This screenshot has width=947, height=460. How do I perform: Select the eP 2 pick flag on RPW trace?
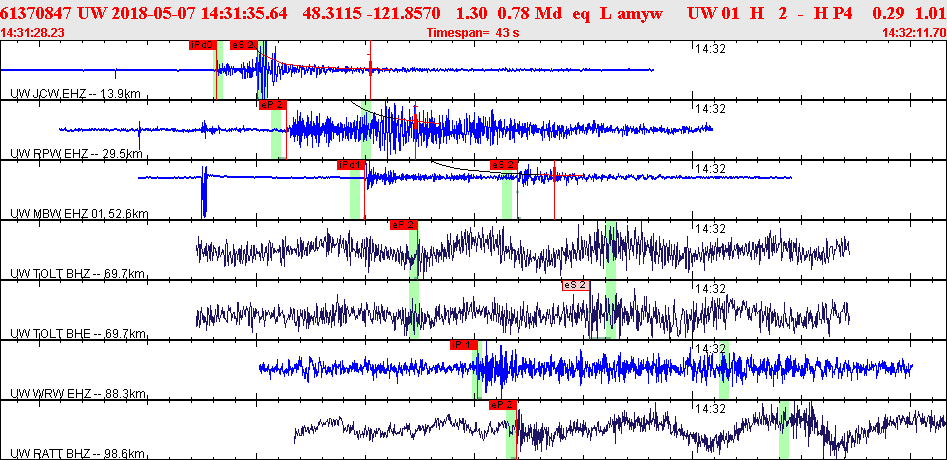[x=272, y=105]
